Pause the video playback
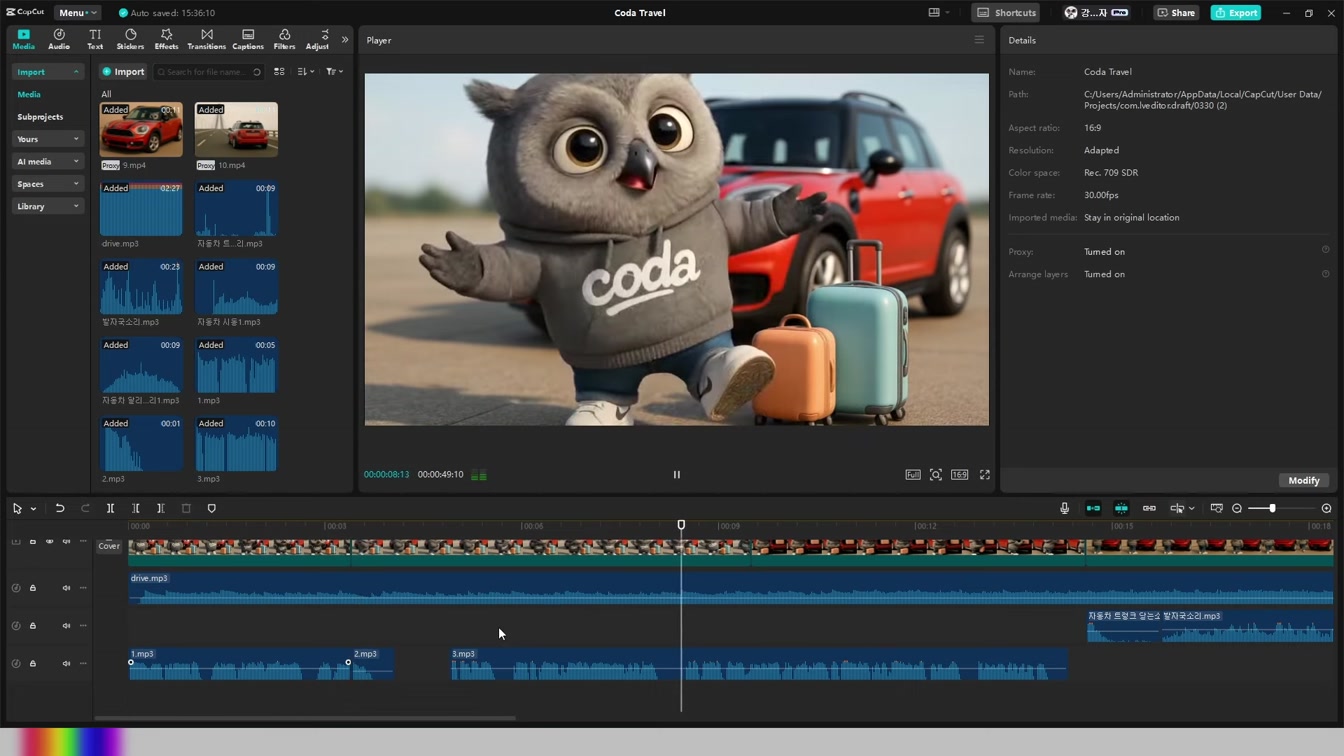The height and width of the screenshot is (756, 1344). 676,475
